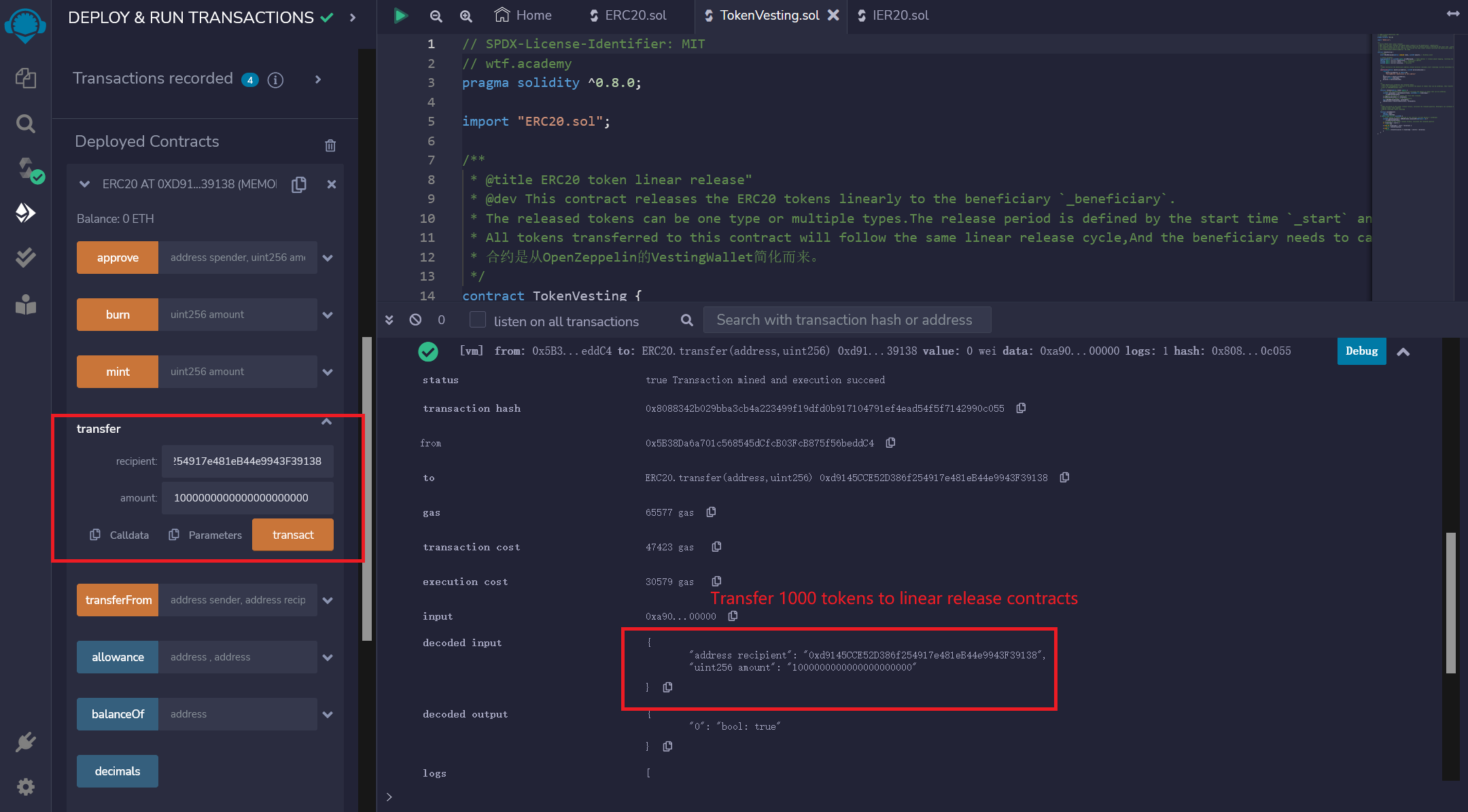The width and height of the screenshot is (1468, 812).
Task: Open Remix home logo icon
Action: (25, 26)
